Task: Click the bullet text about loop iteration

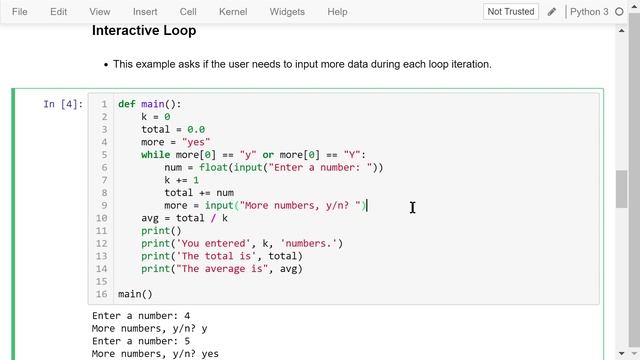Action: [x=302, y=64]
